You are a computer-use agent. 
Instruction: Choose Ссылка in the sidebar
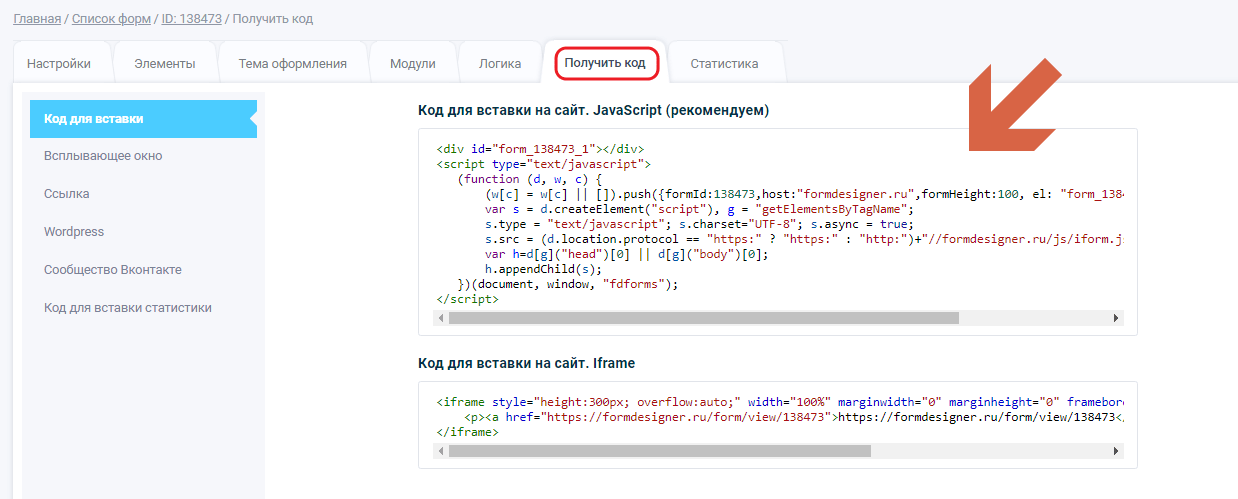(x=67, y=194)
